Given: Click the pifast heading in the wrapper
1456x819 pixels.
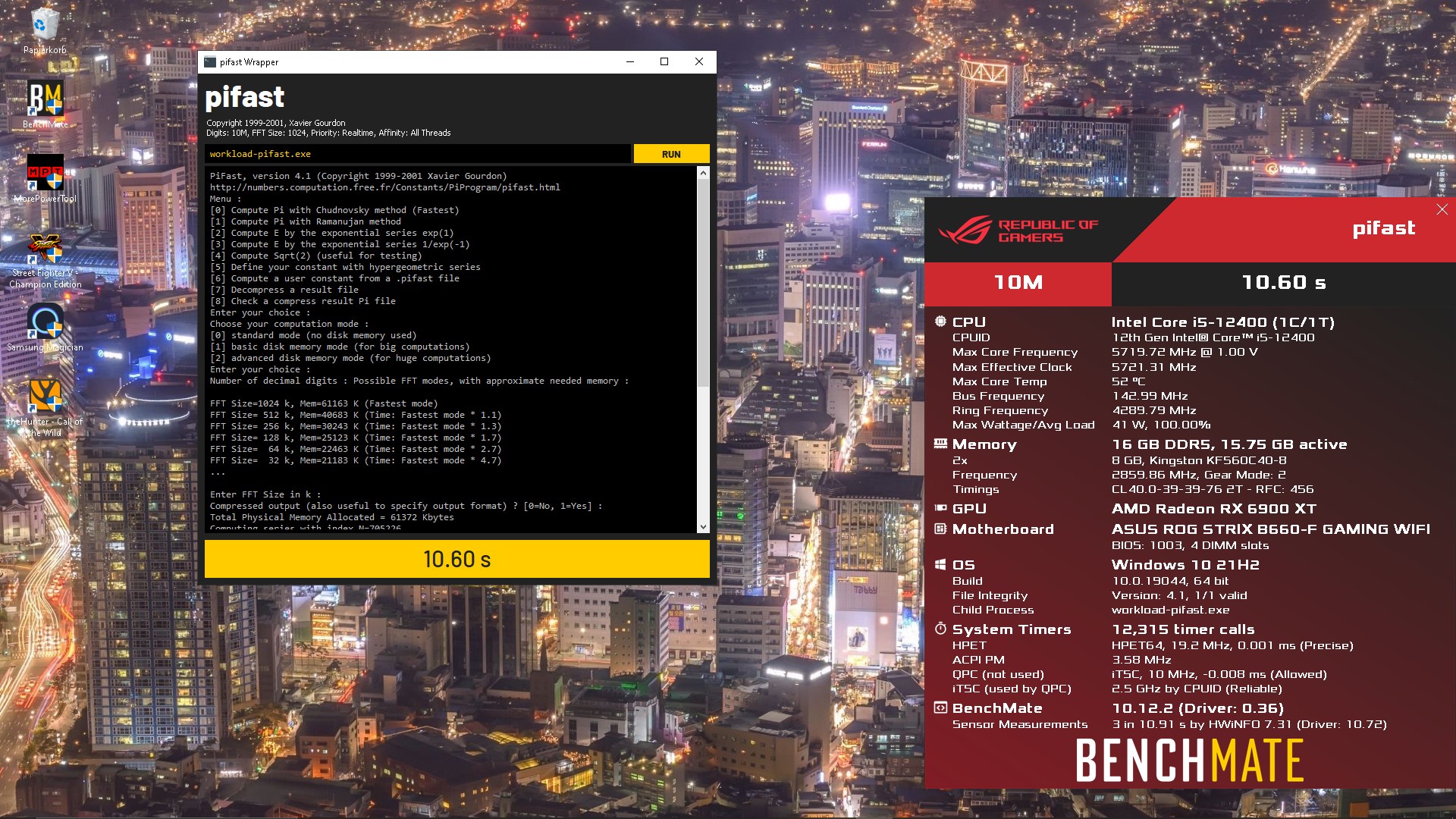Looking at the screenshot, I should click(x=244, y=97).
